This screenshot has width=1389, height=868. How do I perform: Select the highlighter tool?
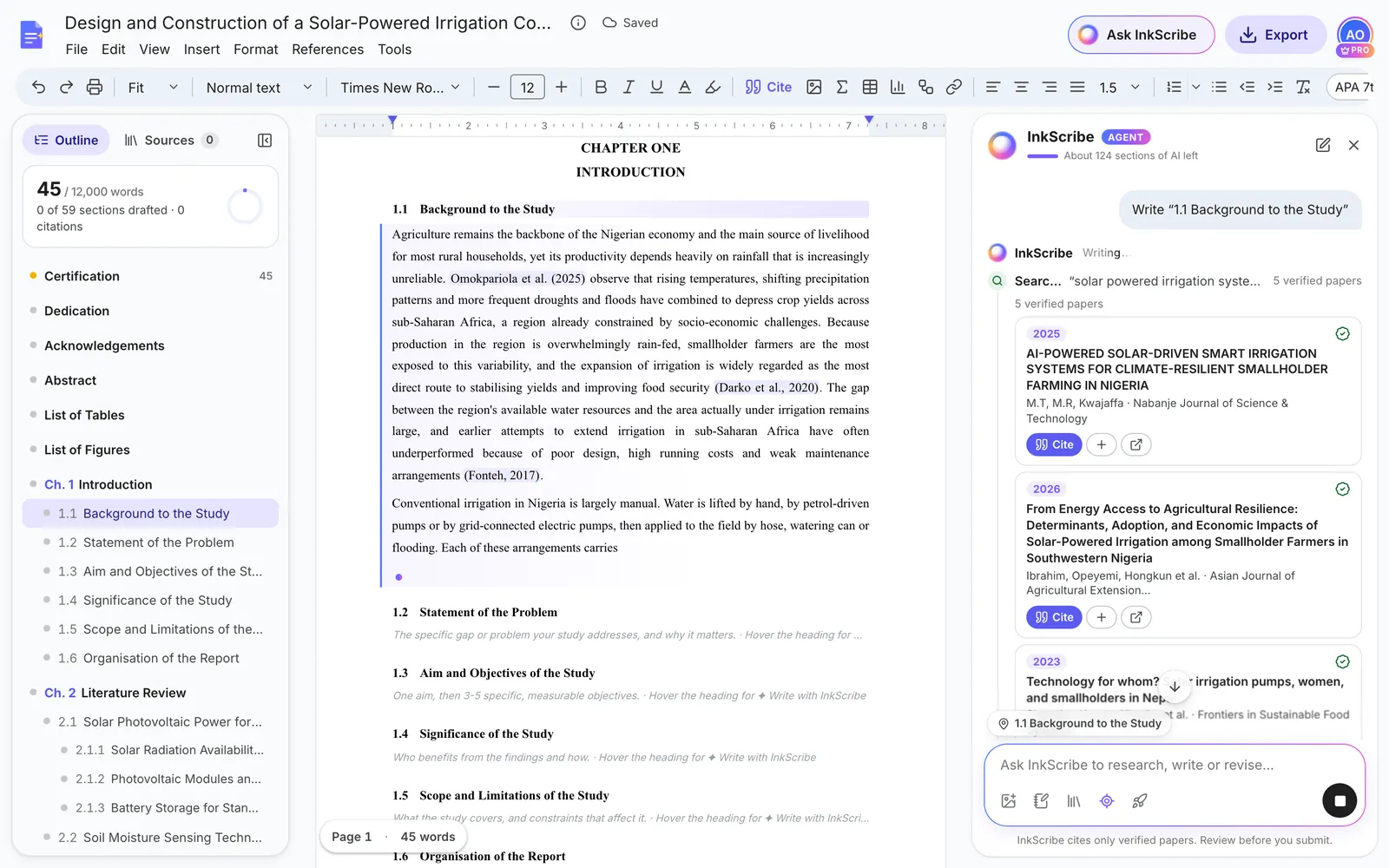pyautogui.click(x=713, y=87)
